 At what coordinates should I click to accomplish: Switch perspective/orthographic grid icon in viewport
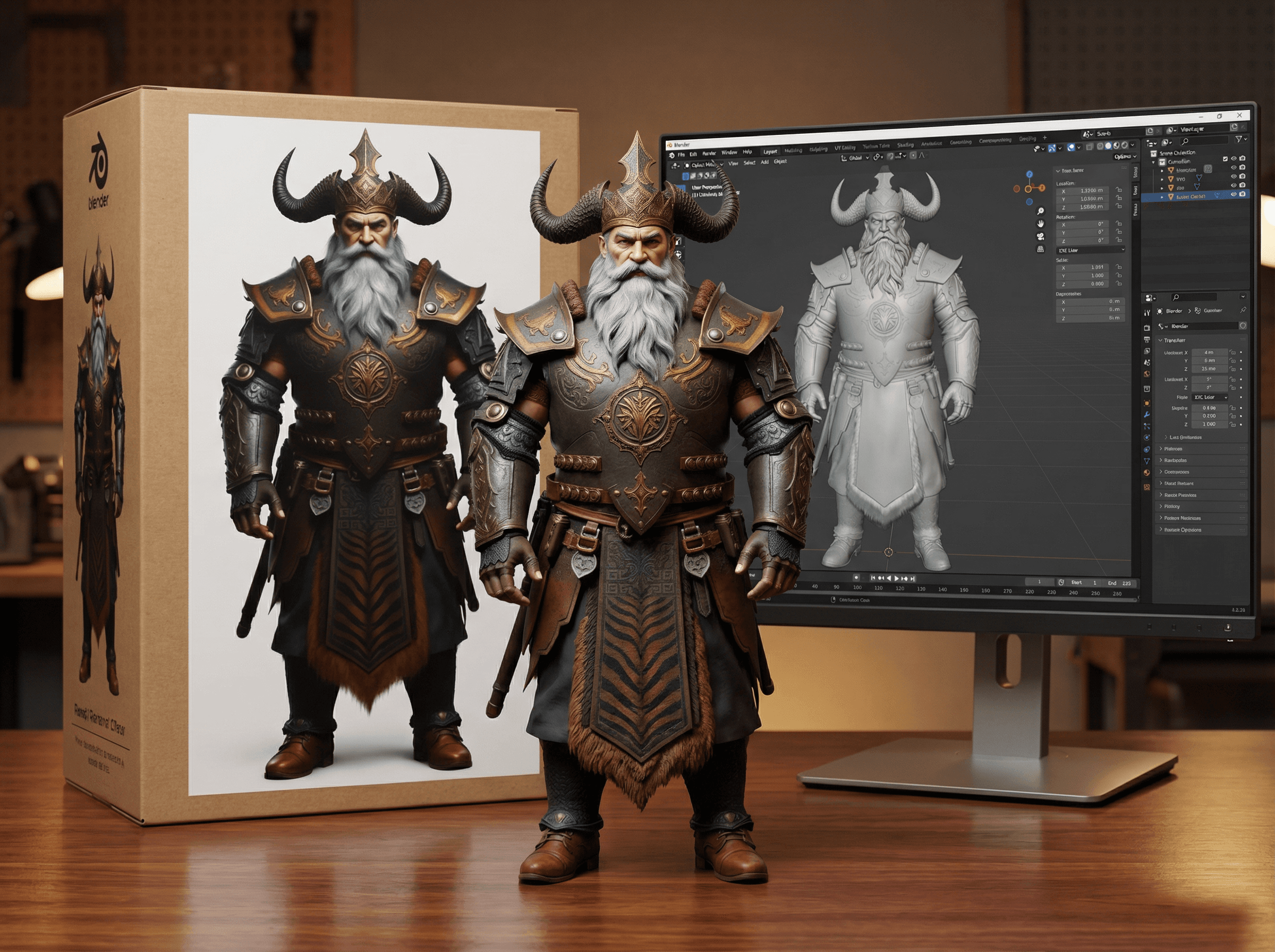point(1041,249)
